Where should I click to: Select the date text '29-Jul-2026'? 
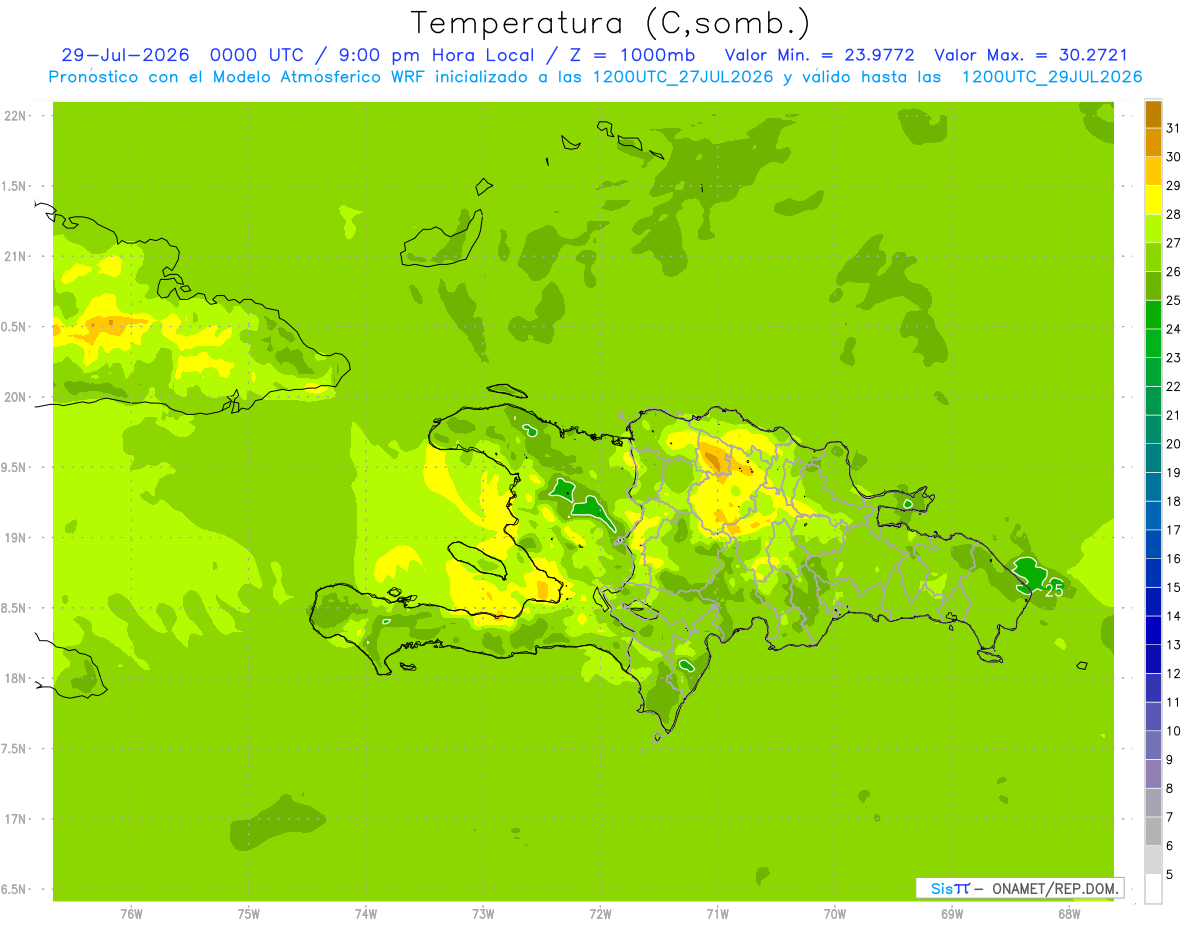(125, 55)
